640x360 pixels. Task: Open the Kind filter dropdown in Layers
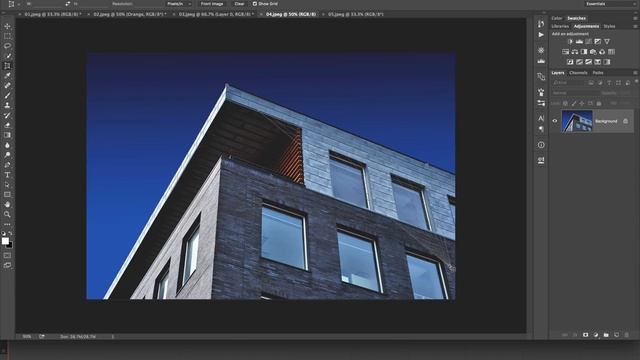point(568,82)
